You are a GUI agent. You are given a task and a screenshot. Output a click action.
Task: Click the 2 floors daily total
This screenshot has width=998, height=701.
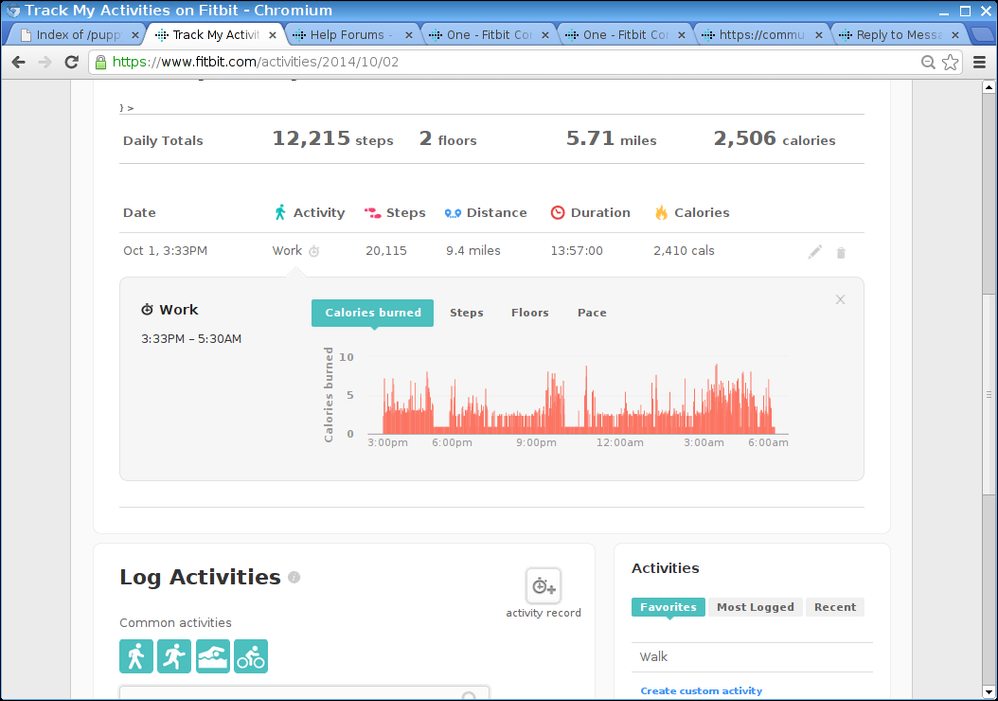point(447,139)
